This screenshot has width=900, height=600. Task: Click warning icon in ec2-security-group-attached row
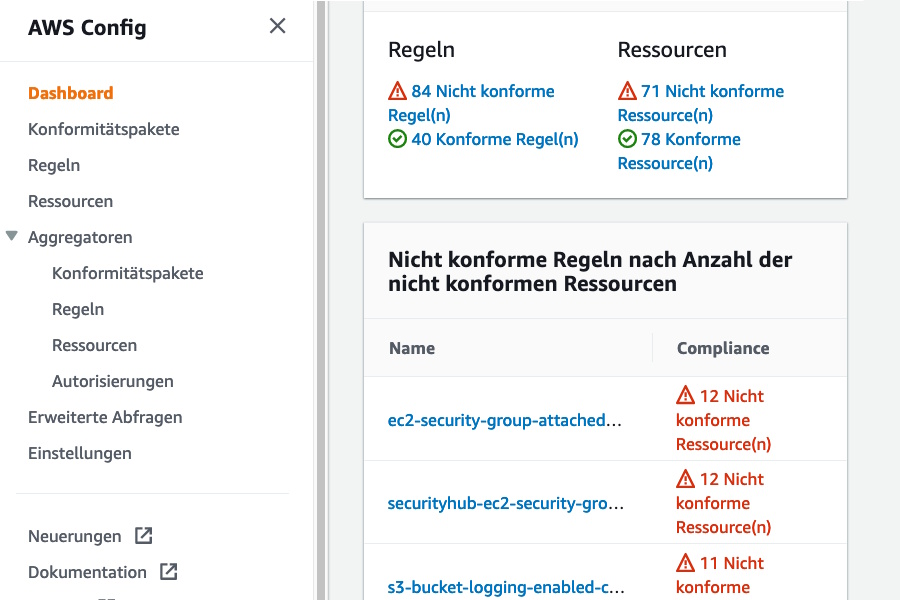coord(685,395)
